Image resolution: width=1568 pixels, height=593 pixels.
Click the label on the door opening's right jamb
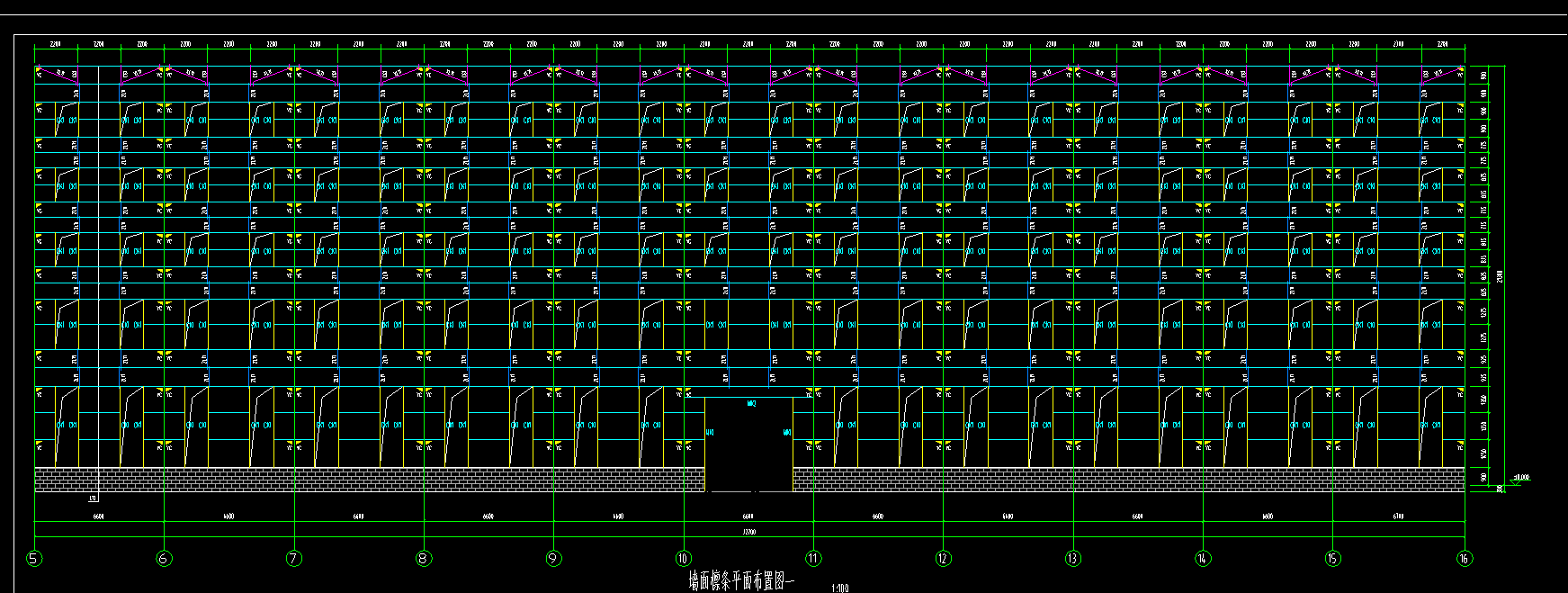coord(787,433)
